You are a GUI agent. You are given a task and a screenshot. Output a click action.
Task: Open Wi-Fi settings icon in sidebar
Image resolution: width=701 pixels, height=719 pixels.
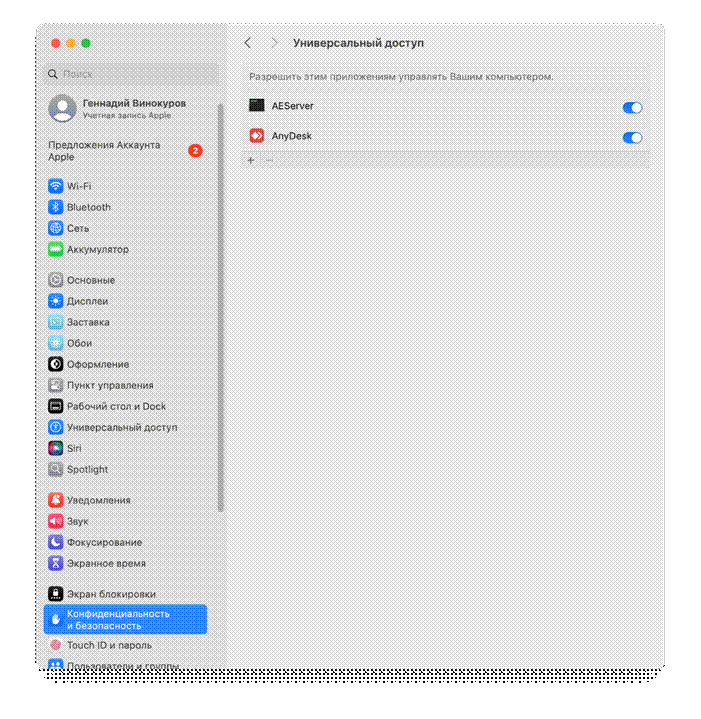point(56,186)
